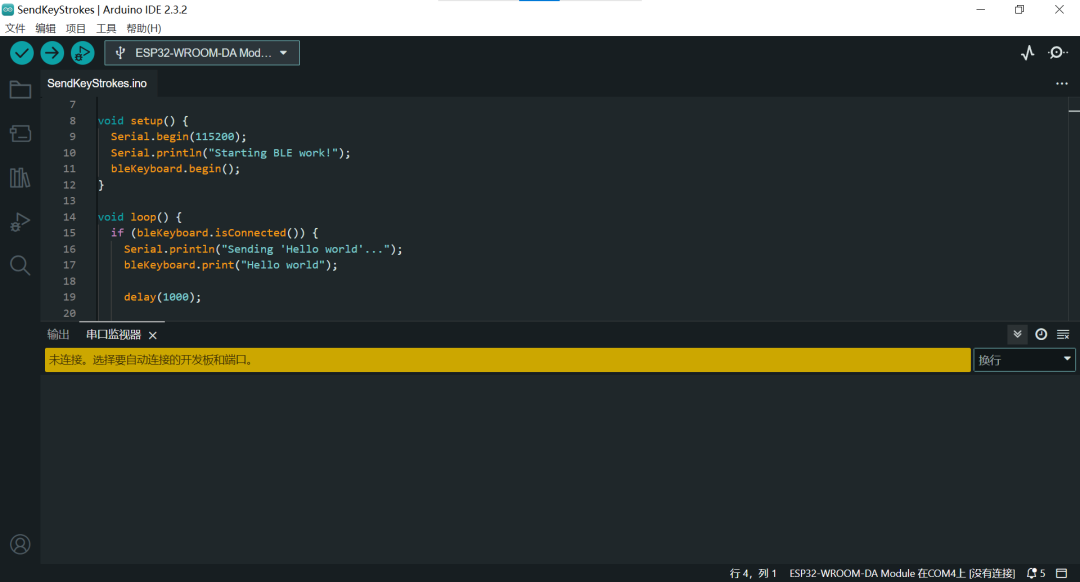Open the ESP32-WROOM-DA board selector dropdown
The image size is (1080, 582).
(x=201, y=52)
